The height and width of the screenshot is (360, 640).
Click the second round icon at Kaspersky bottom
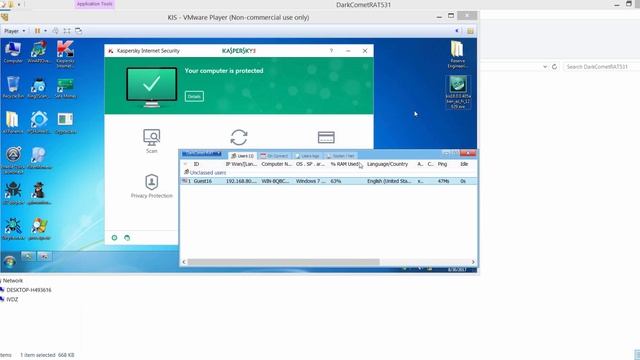127,238
